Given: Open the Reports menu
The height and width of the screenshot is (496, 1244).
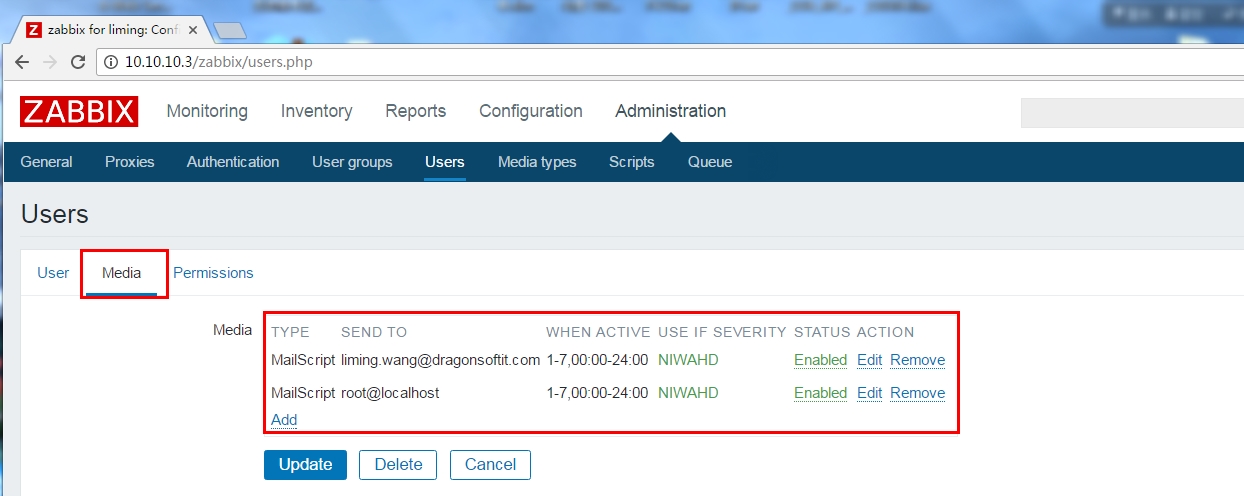Looking at the screenshot, I should pos(416,111).
